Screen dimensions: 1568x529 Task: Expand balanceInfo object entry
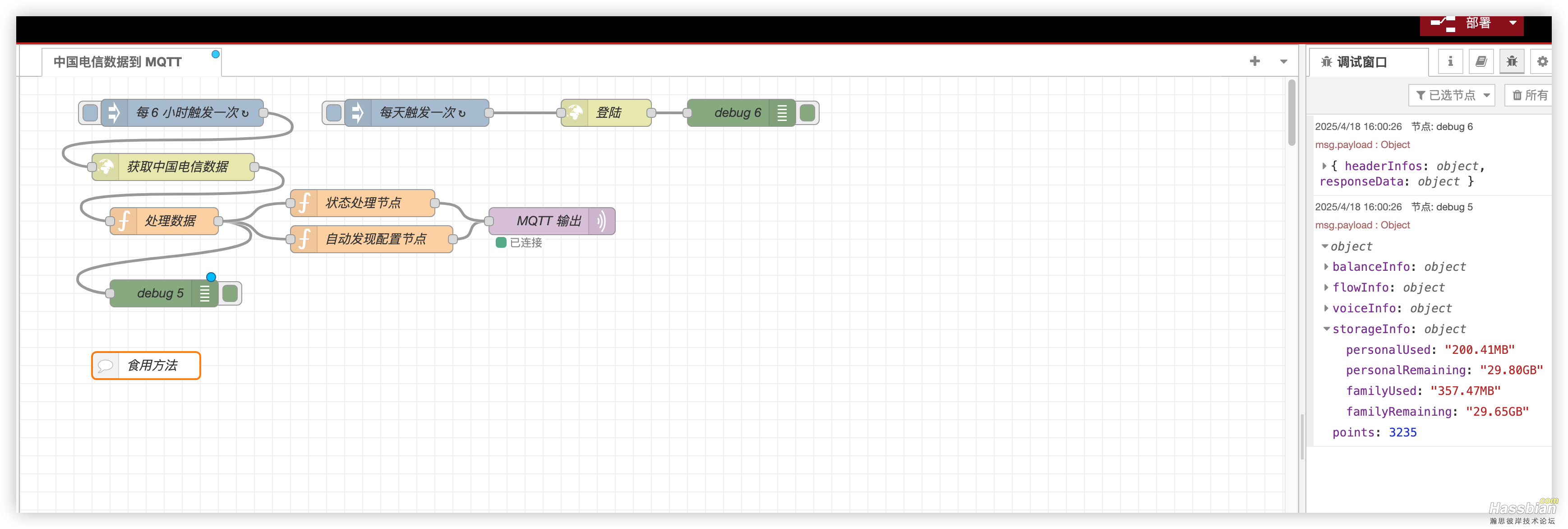pos(1326,267)
